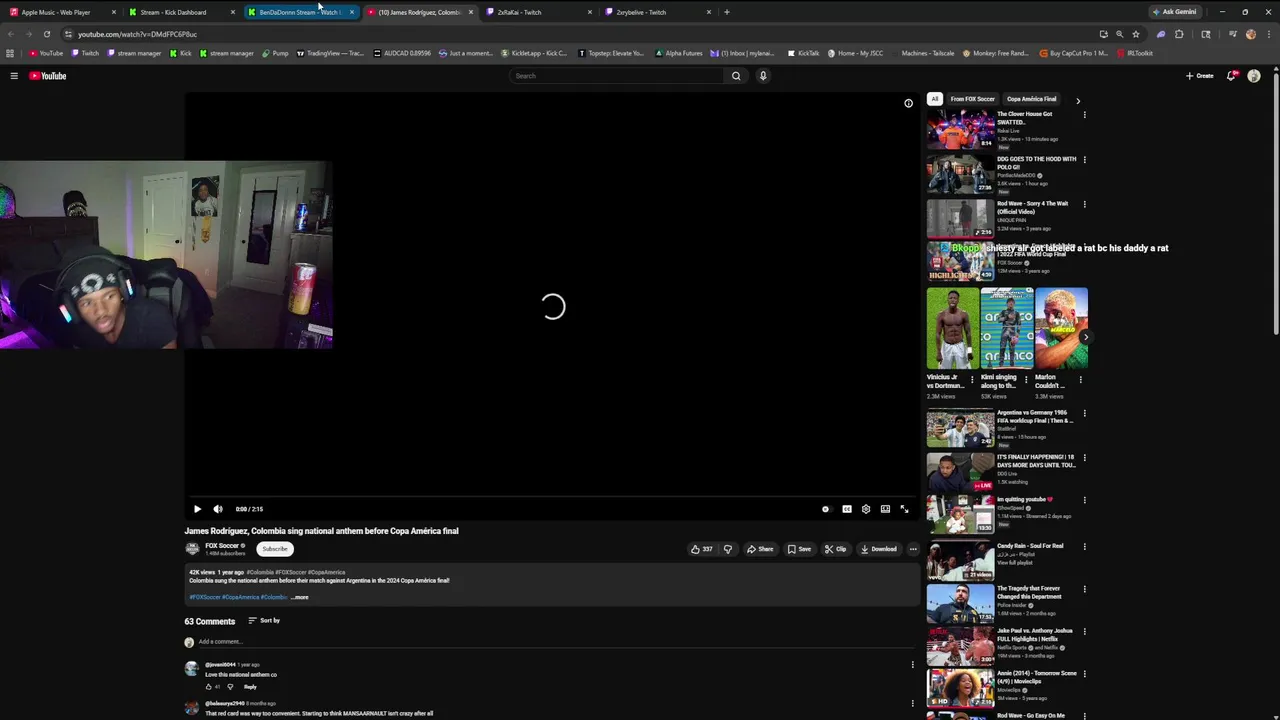Switch to theater mode

coord(885,509)
